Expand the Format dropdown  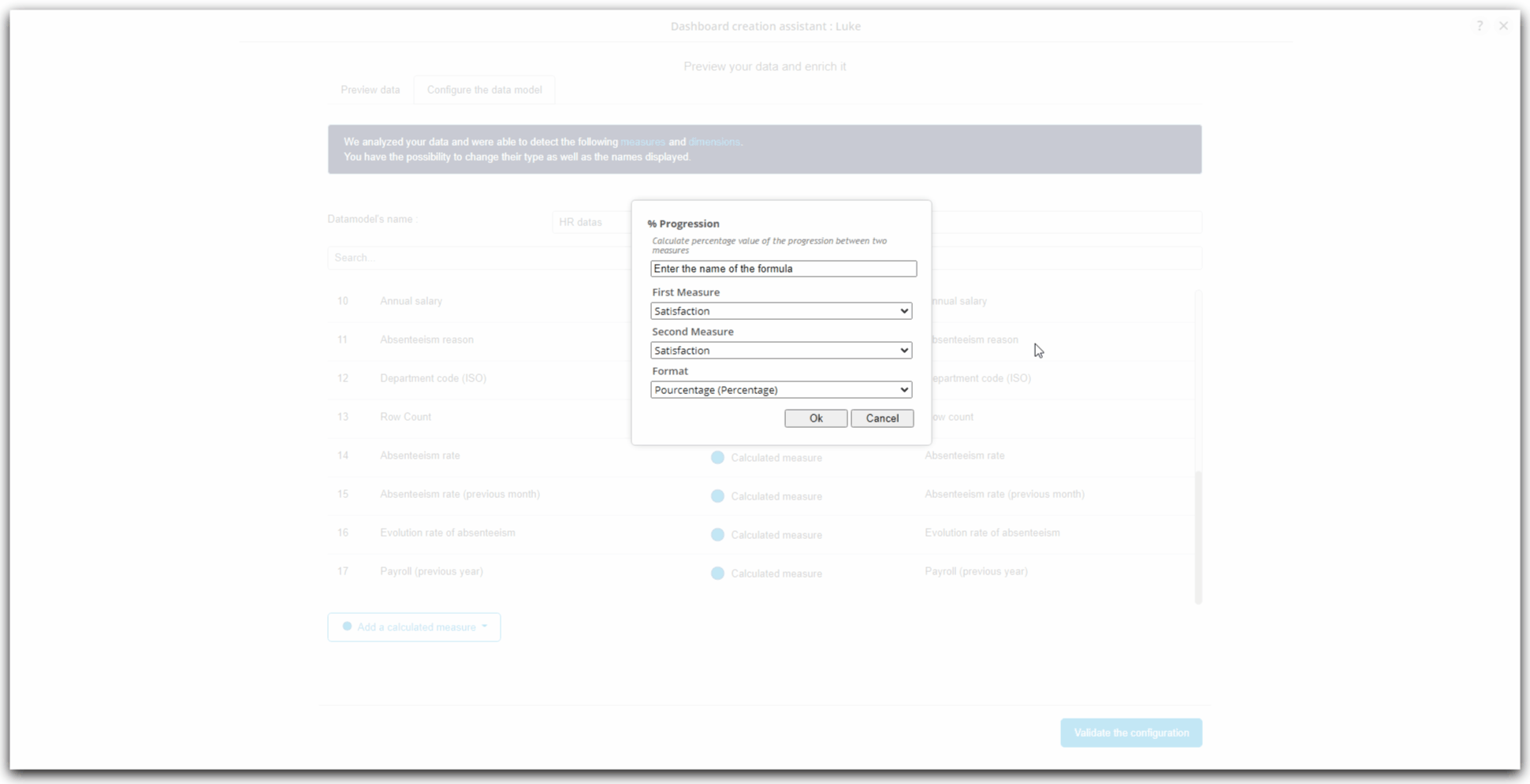coord(781,390)
